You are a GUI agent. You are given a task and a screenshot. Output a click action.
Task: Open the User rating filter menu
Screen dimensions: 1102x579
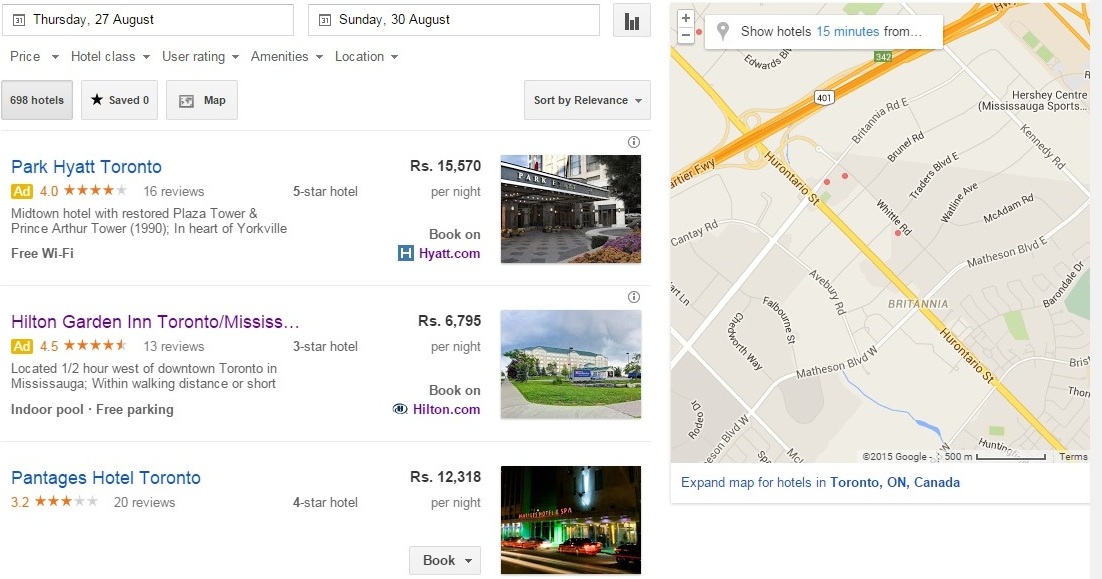tap(200, 57)
